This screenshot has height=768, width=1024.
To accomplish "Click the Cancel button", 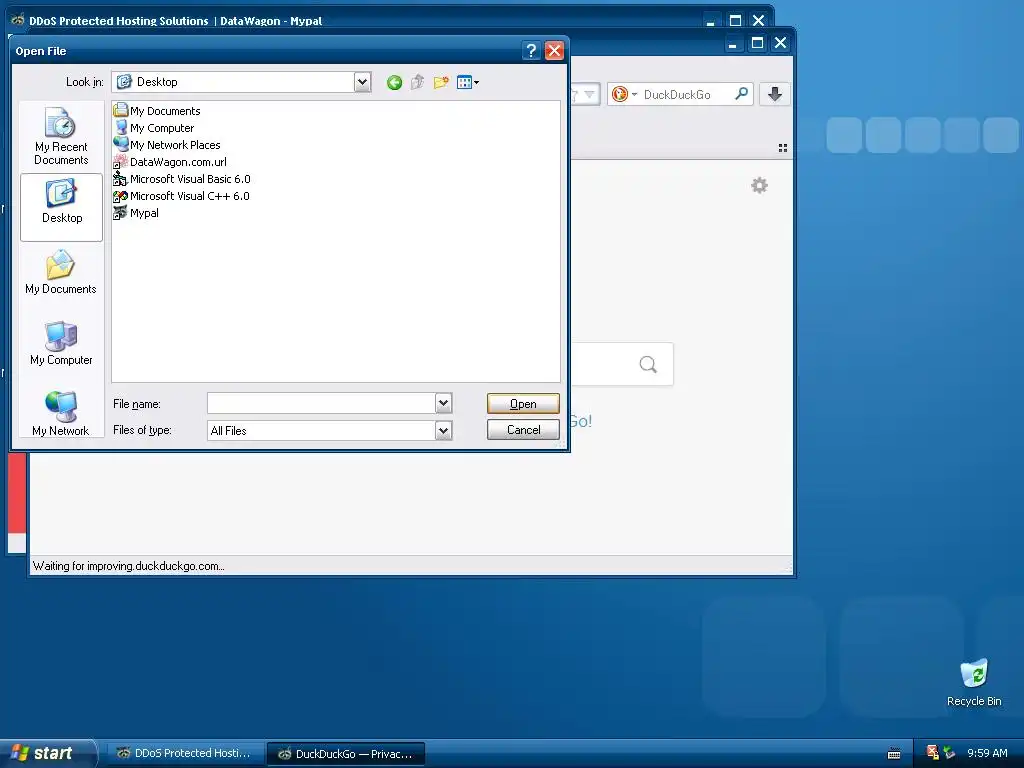I will (523, 430).
